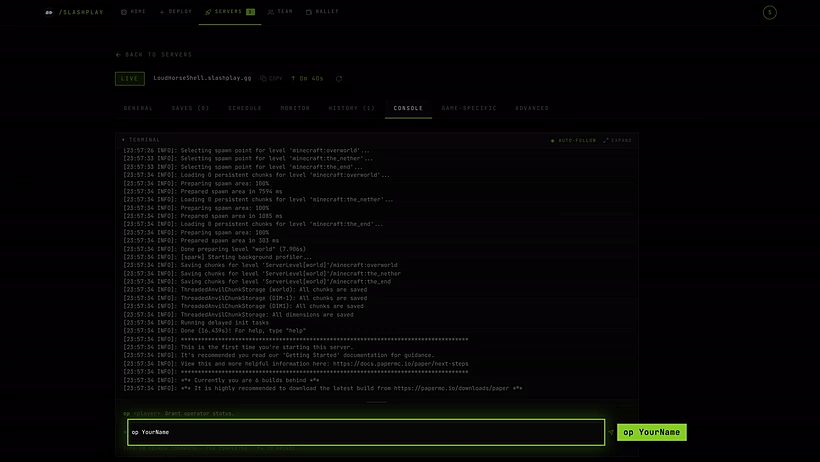
Task: Click the console command input field
Action: coord(366,432)
